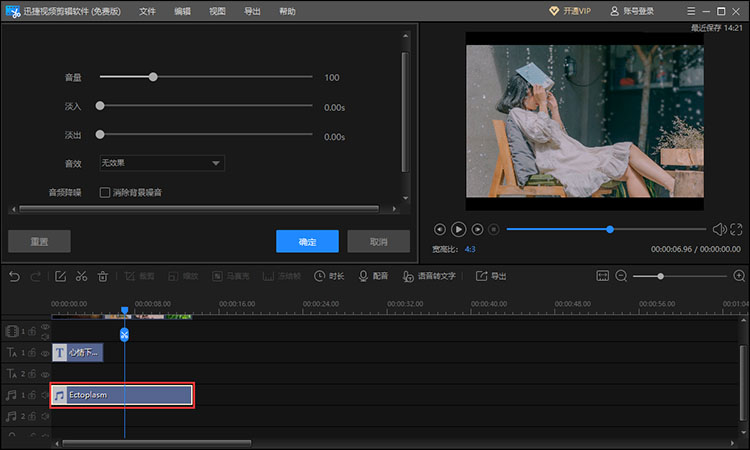This screenshot has width=750, height=450.
Task: Undo the last action in toolbar
Action: pyautogui.click(x=14, y=276)
